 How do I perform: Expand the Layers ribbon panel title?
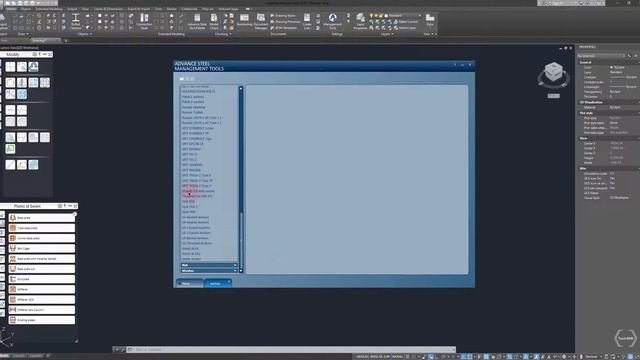click(x=387, y=34)
